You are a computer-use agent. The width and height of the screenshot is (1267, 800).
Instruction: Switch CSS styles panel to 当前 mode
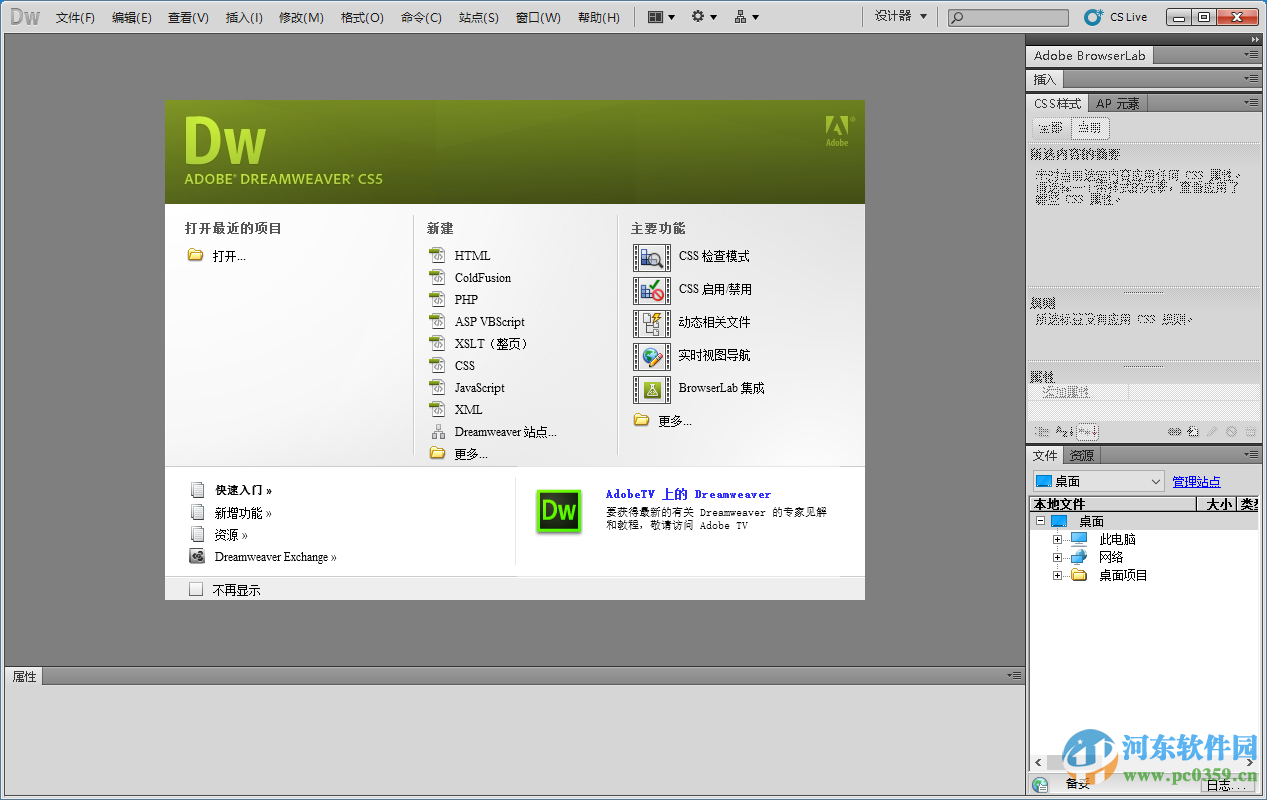pyautogui.click(x=1089, y=128)
